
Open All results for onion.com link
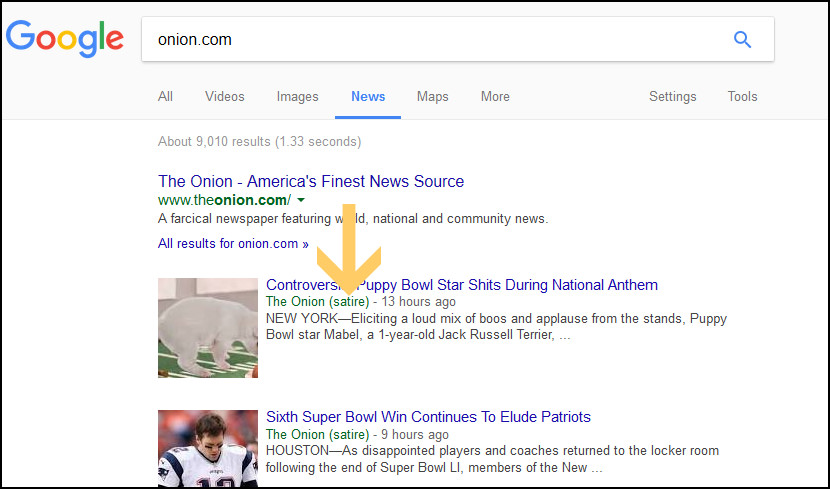(x=233, y=243)
